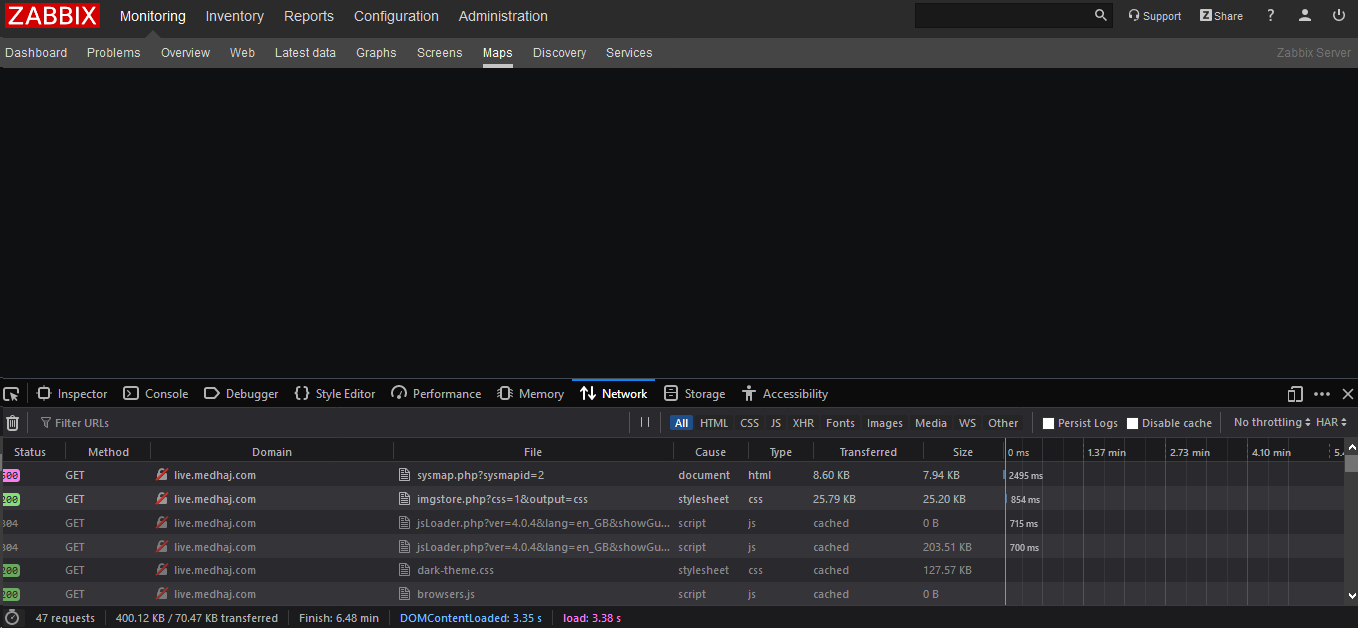The height and width of the screenshot is (628, 1358).
Task: Open the Configuration menu
Action: (x=396, y=16)
